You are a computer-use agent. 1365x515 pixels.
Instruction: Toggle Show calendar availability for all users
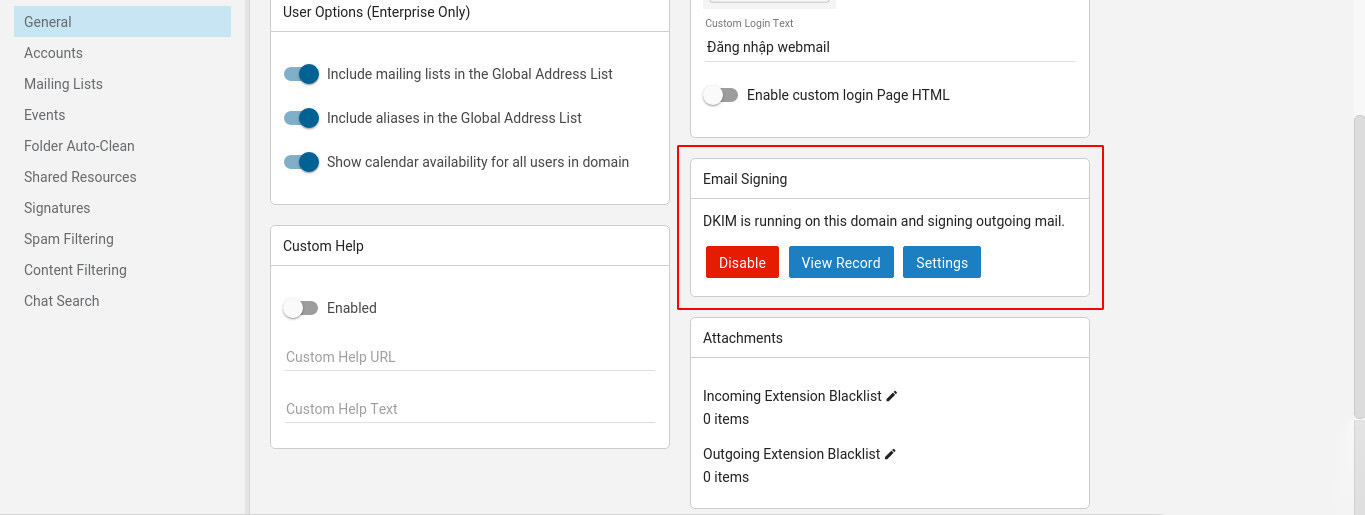point(301,162)
